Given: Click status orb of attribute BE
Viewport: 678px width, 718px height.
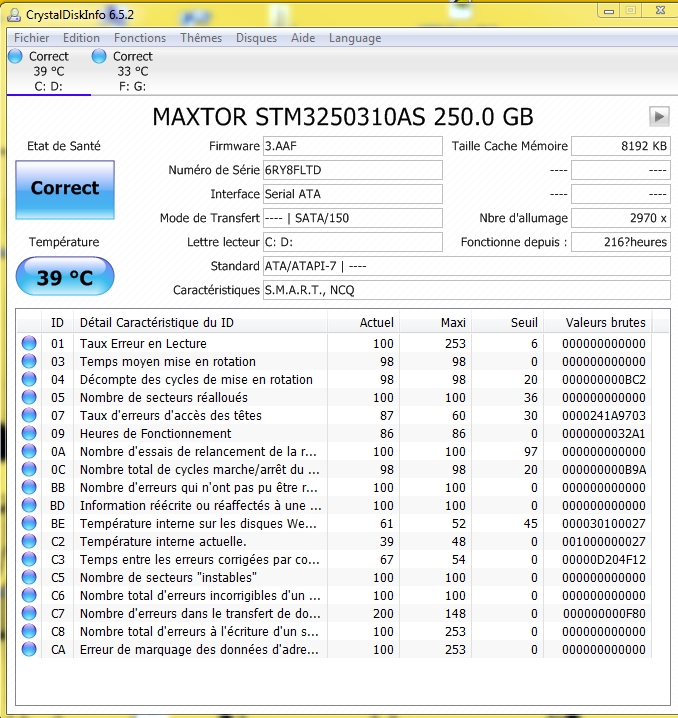Looking at the screenshot, I should coord(29,523).
